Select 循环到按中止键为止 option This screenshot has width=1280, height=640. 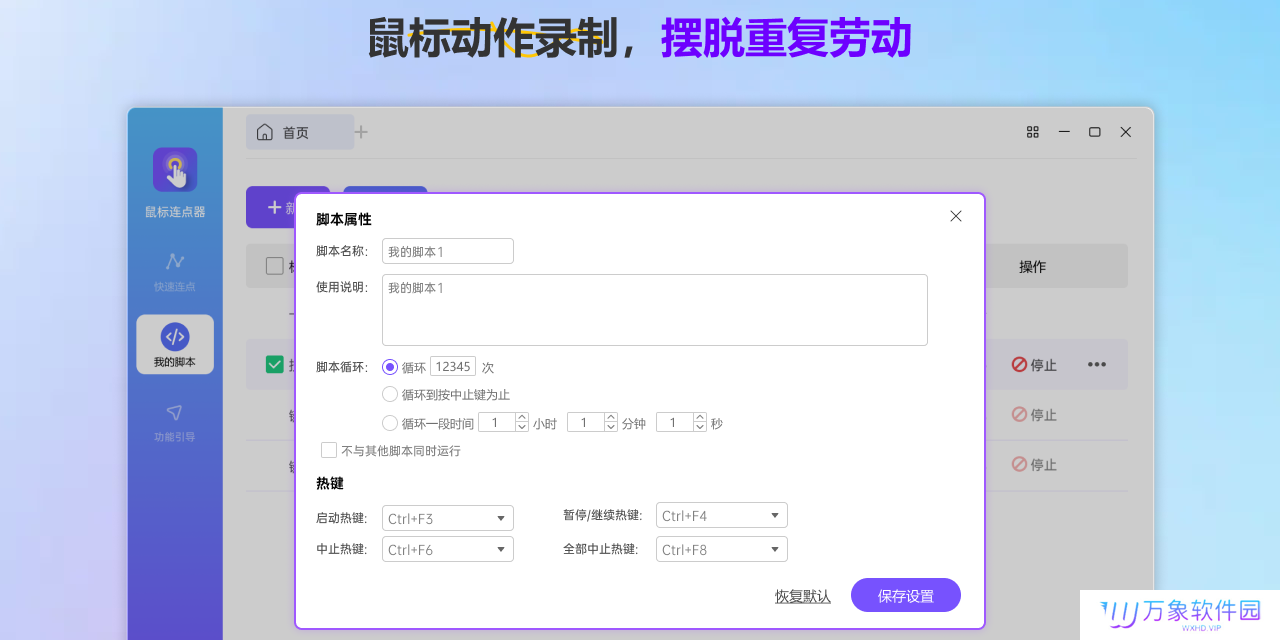(390, 394)
